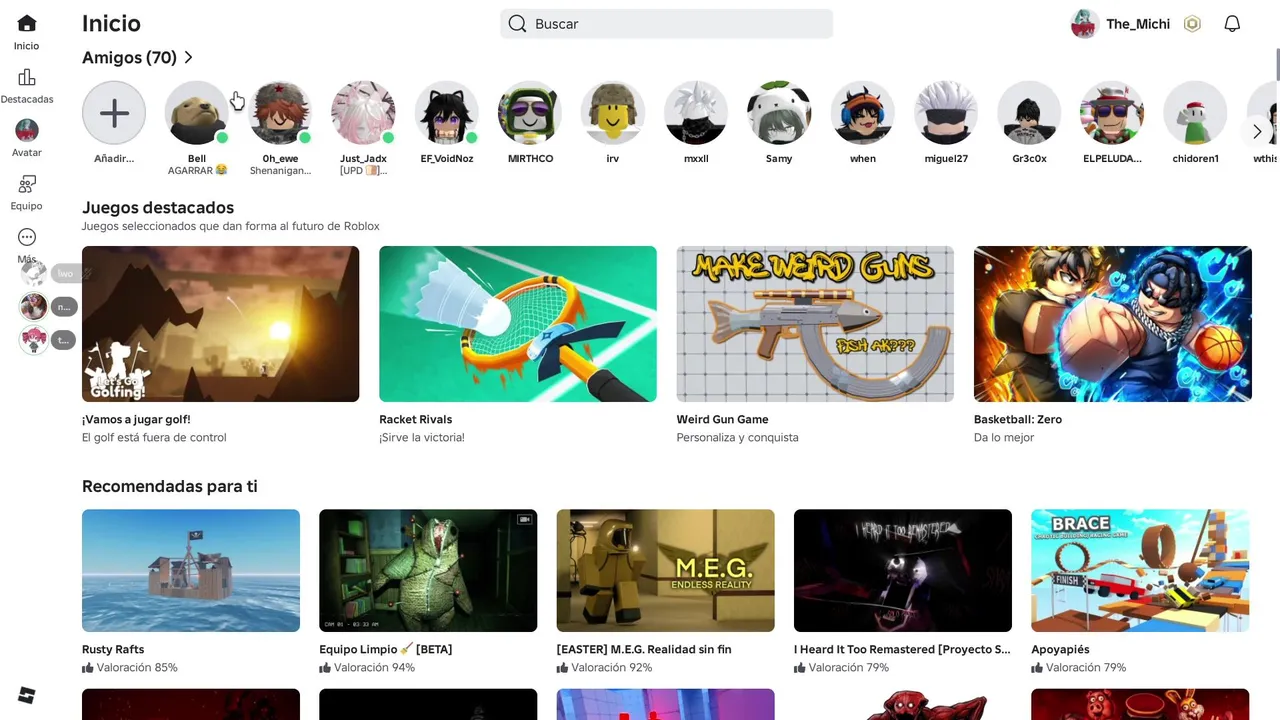The height and width of the screenshot is (720, 1280).
Task: Open friend Gr3c0x's avatar
Action: [x=1029, y=113]
